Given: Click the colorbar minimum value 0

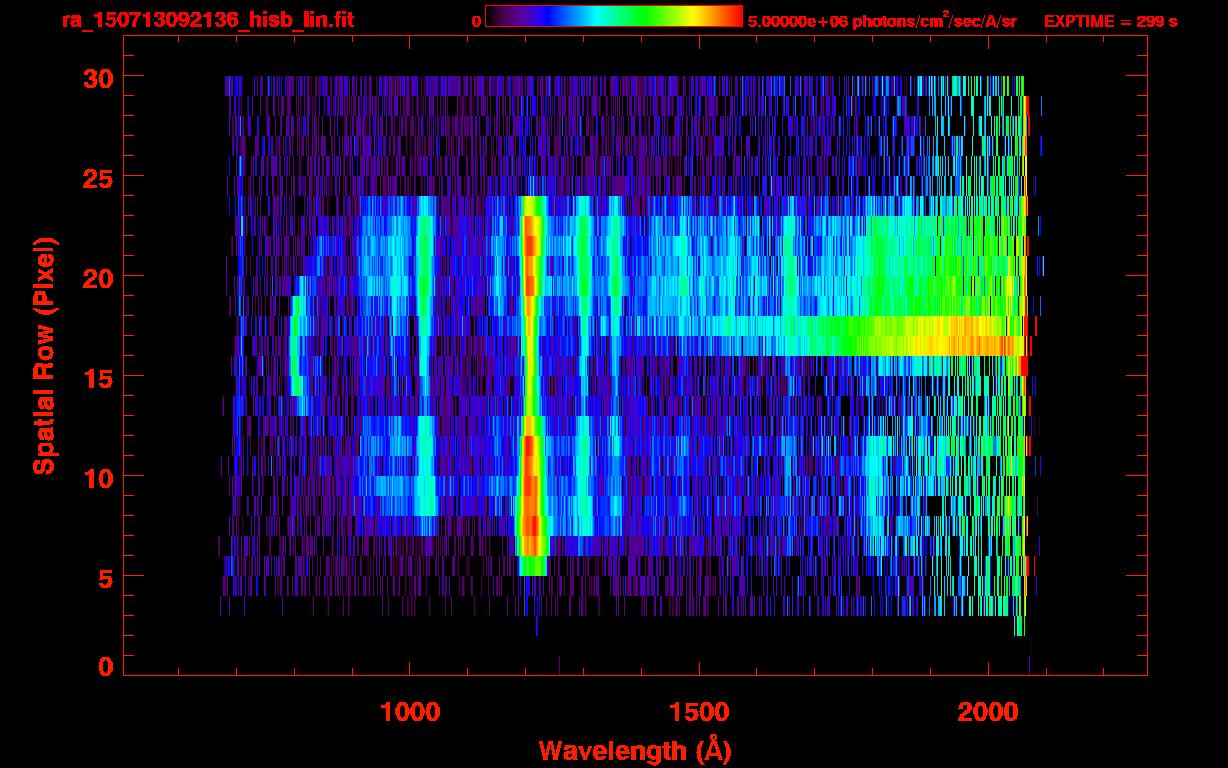Looking at the screenshot, I should pyautogui.click(x=476, y=21).
